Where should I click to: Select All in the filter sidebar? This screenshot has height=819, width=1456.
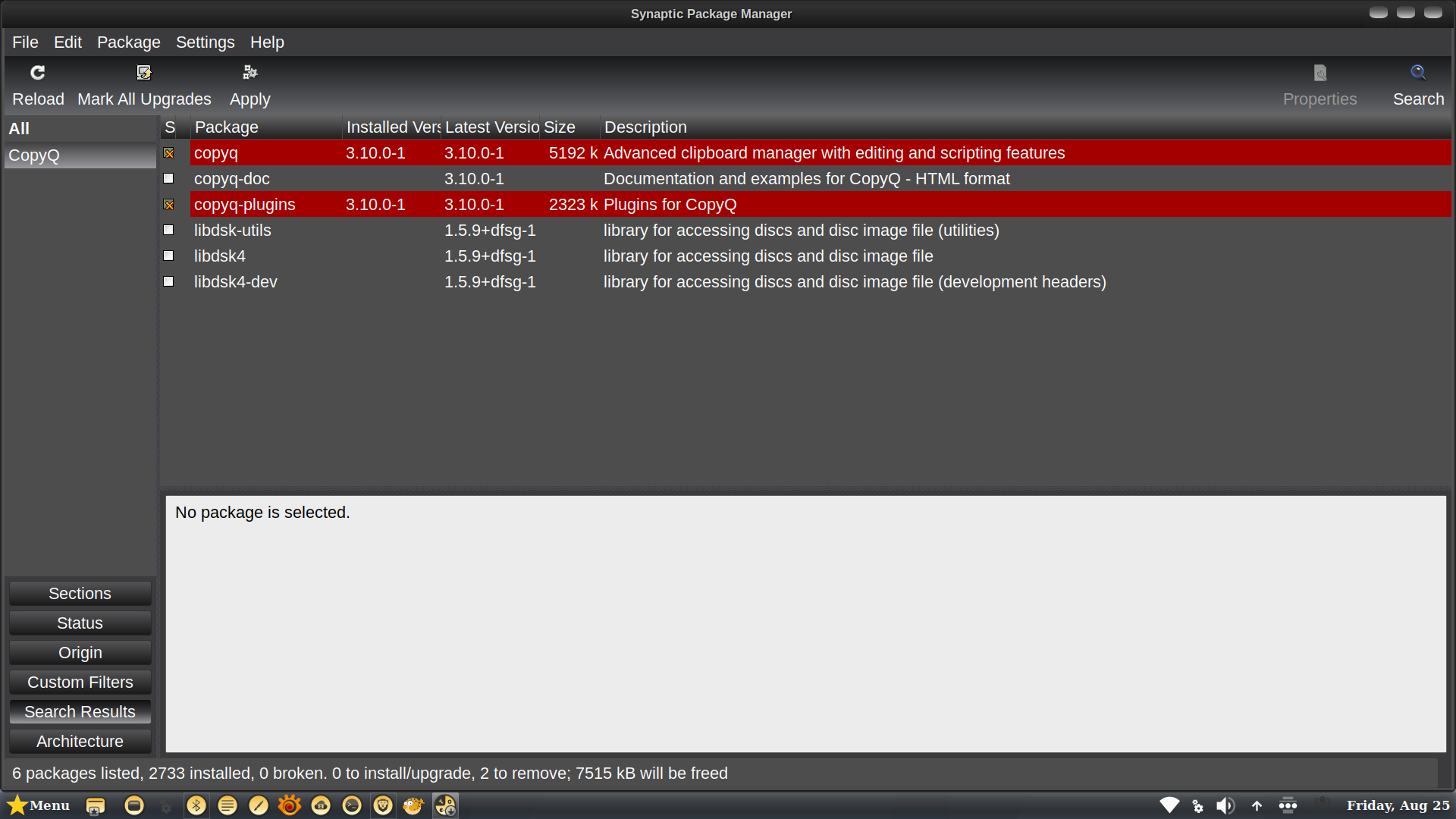[80, 129]
